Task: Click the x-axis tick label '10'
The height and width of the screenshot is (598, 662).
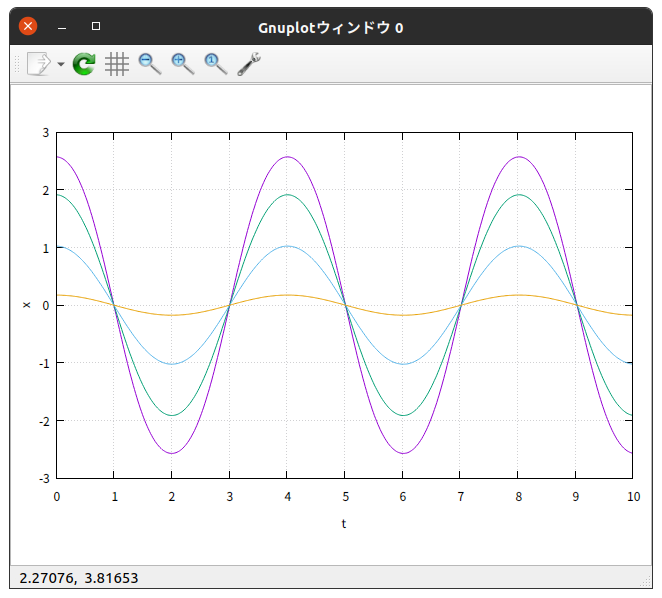Action: coord(633,497)
